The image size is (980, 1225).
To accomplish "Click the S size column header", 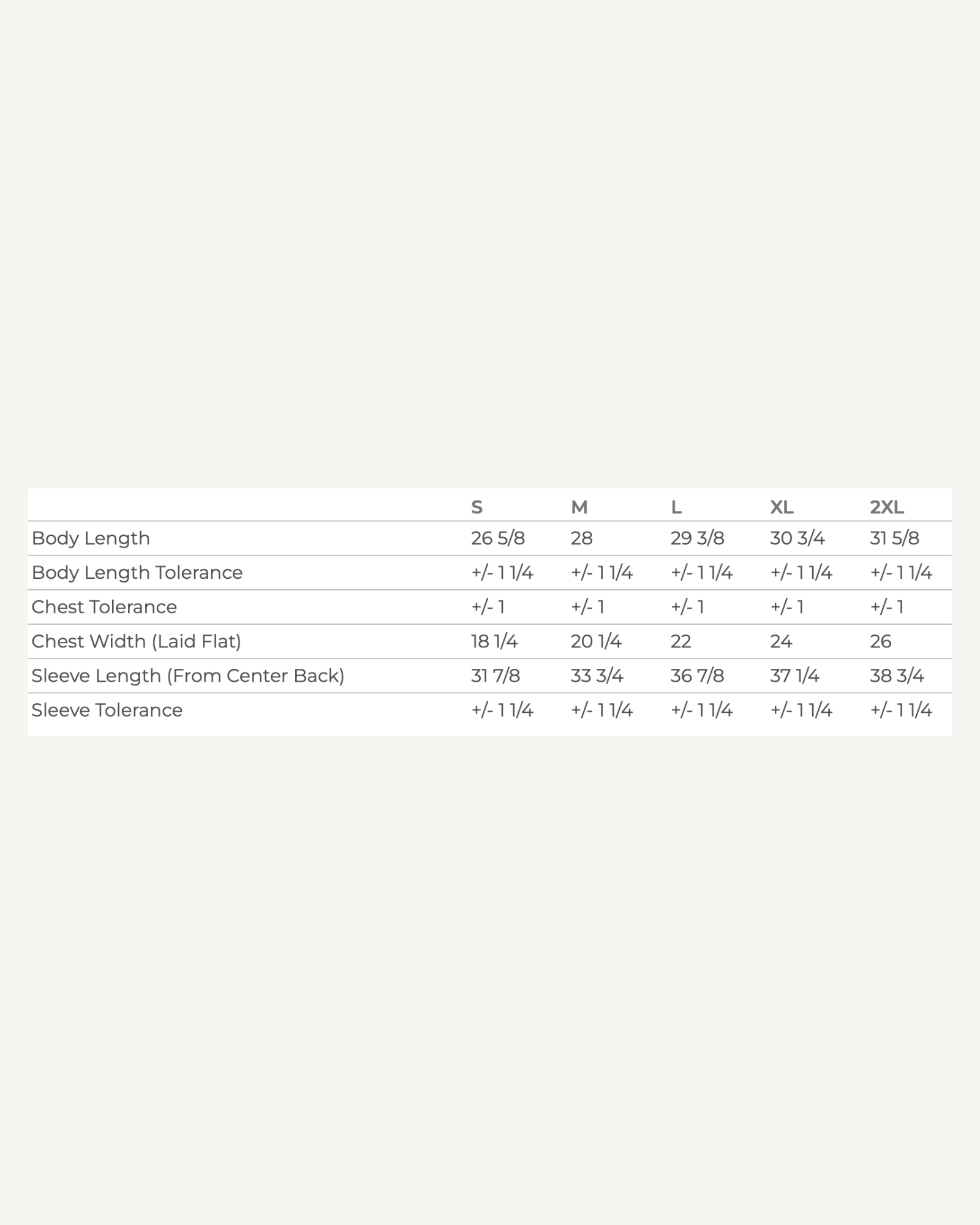I will pyautogui.click(x=477, y=507).
